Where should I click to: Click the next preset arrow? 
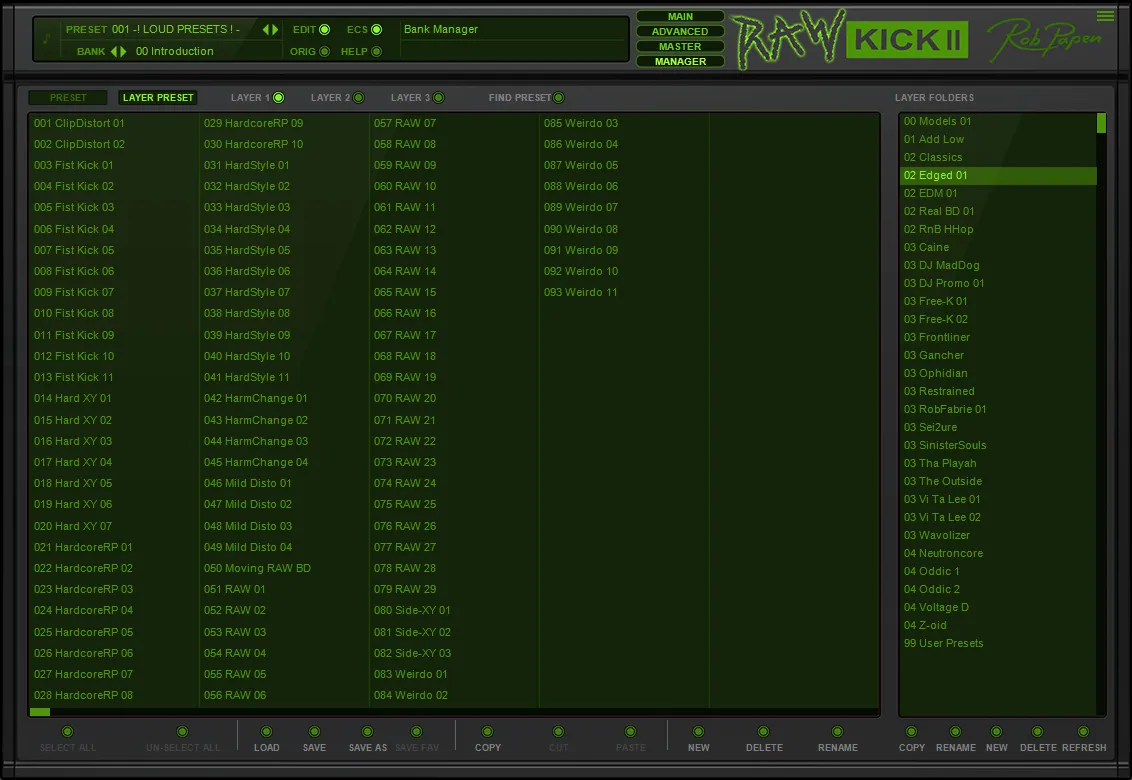(x=275, y=30)
